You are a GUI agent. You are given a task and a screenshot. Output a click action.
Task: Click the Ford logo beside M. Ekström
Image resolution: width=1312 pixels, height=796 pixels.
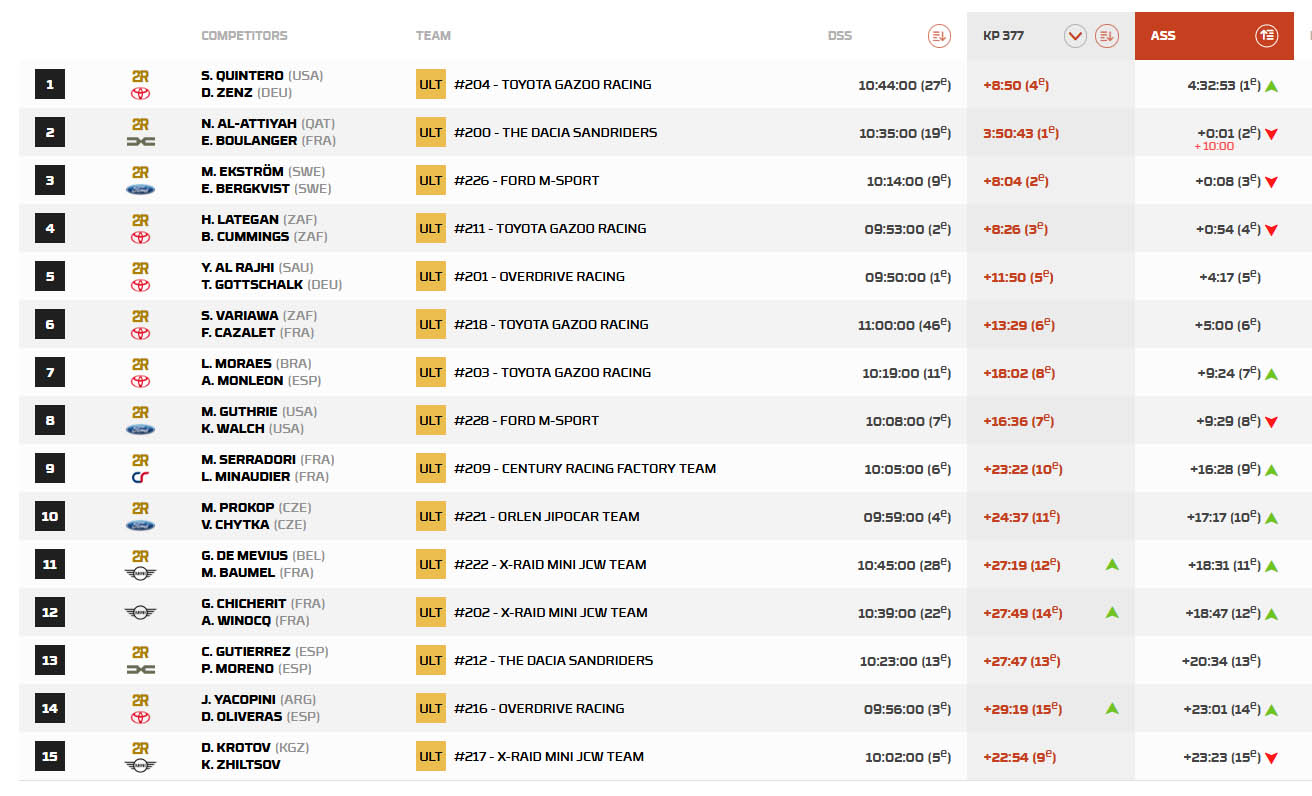click(140, 189)
